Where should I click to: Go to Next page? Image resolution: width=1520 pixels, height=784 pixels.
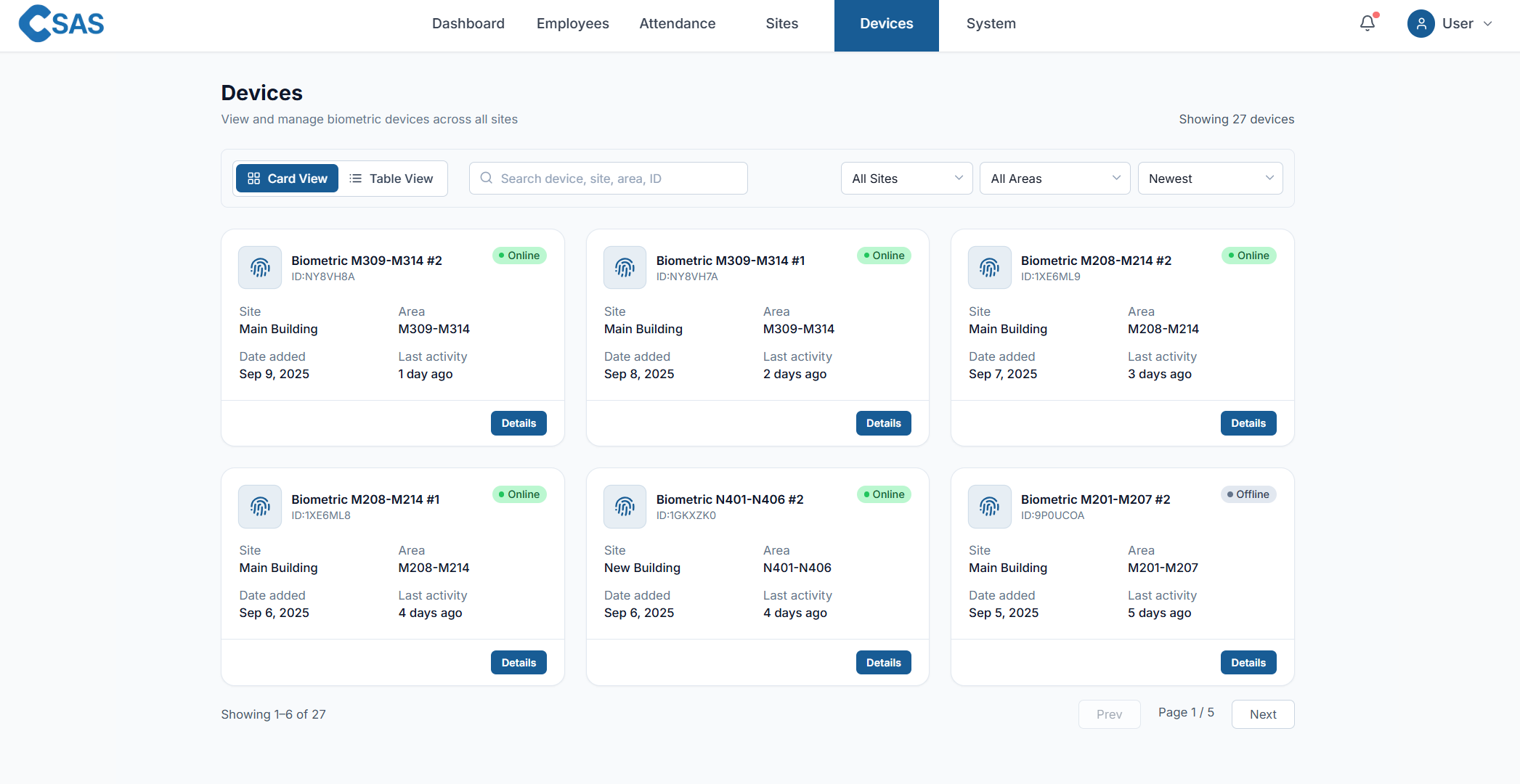tap(1262, 714)
